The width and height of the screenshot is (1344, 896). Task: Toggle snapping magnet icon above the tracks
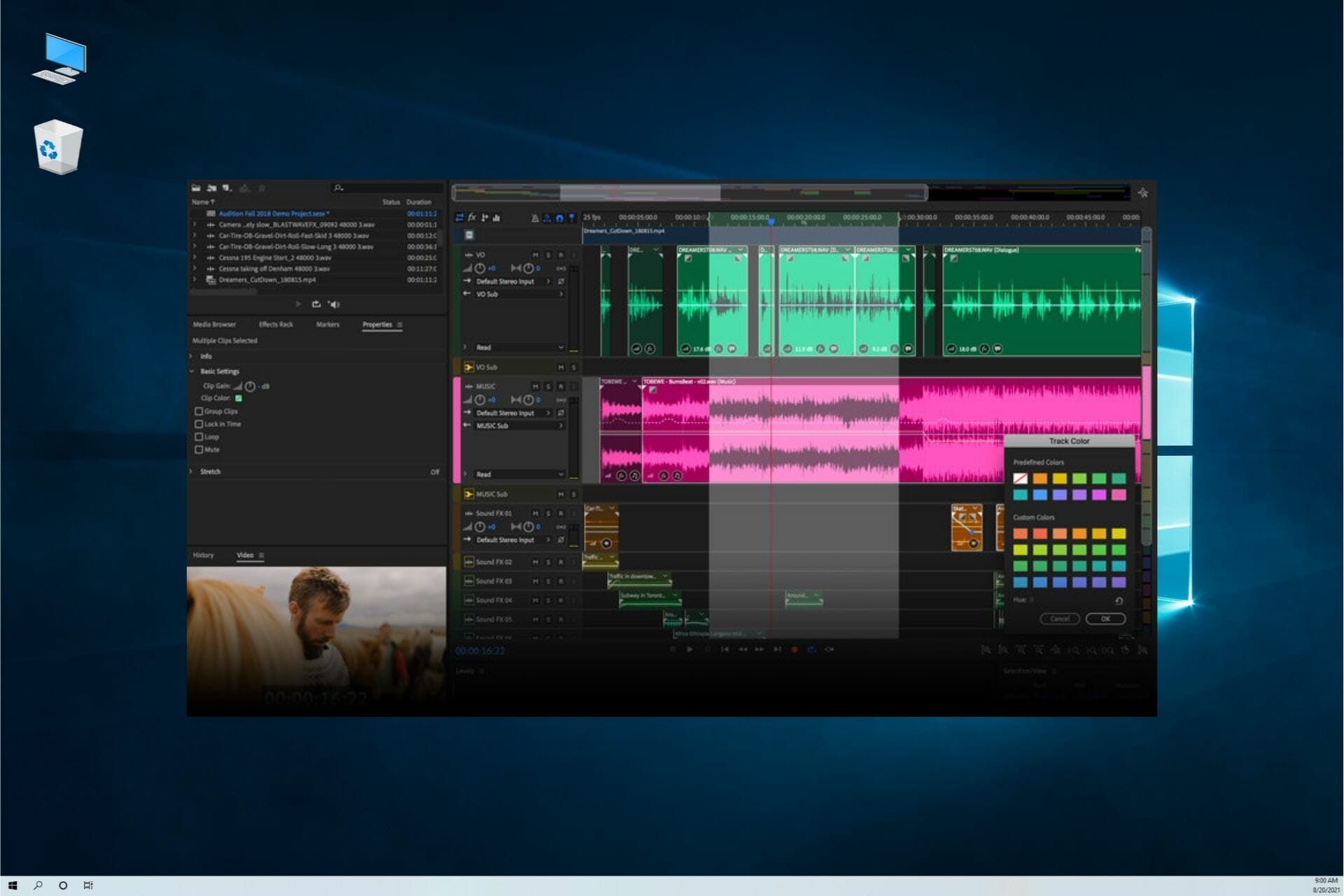559,218
